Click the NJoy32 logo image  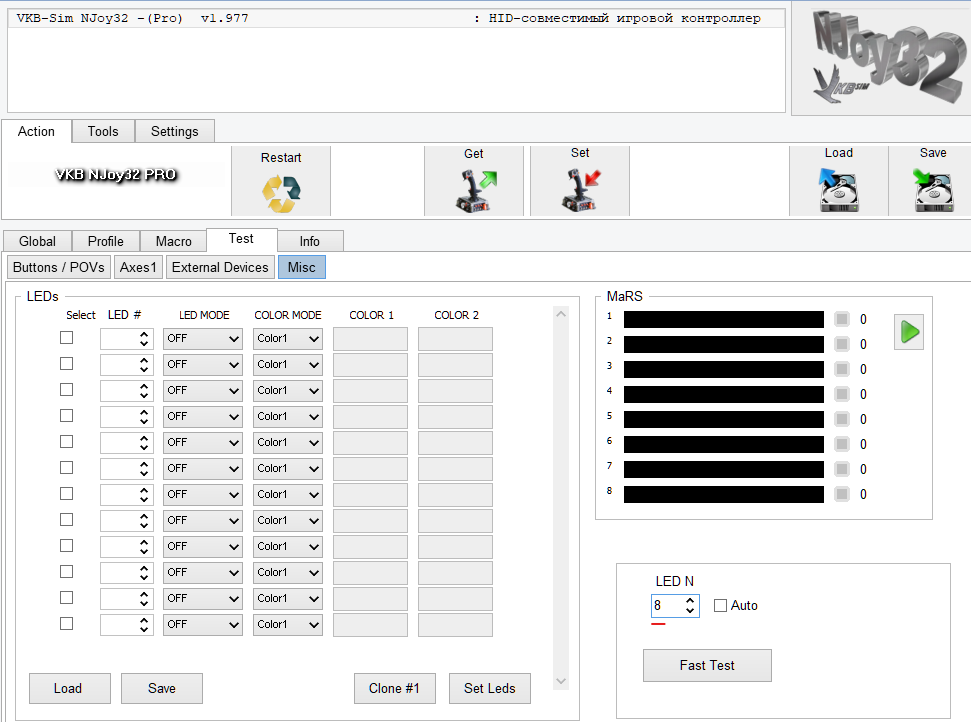point(887,57)
